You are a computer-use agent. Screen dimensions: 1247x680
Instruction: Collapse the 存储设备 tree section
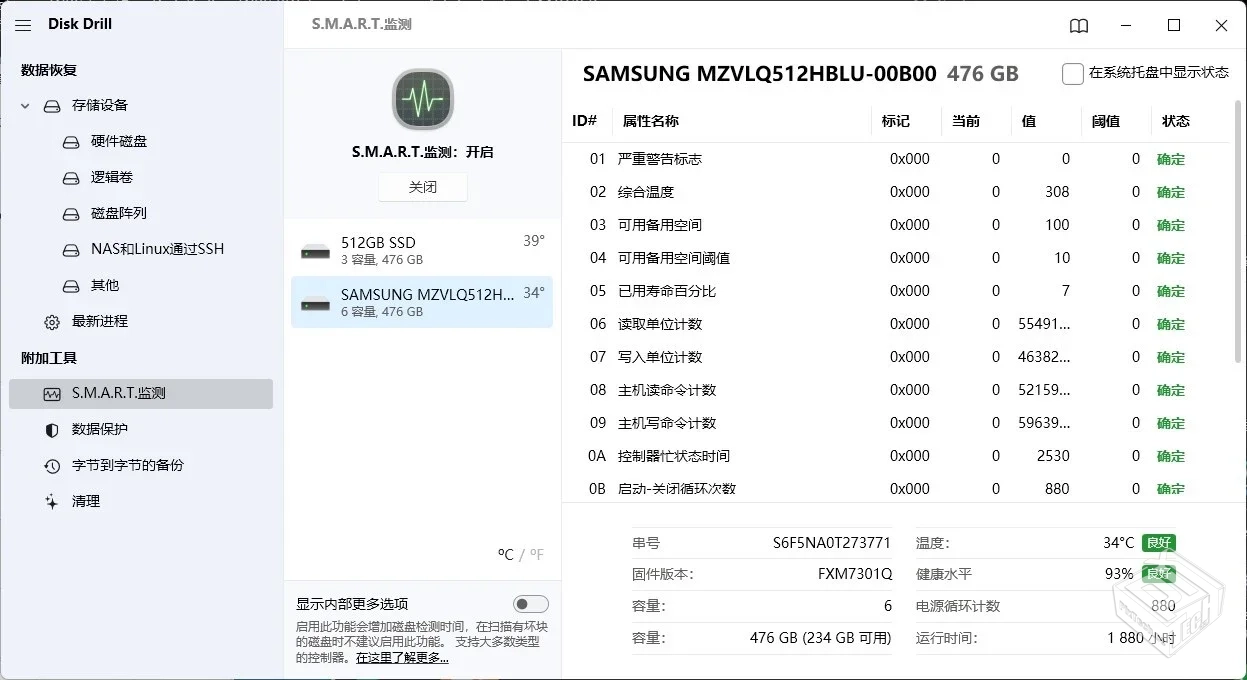(x=24, y=105)
